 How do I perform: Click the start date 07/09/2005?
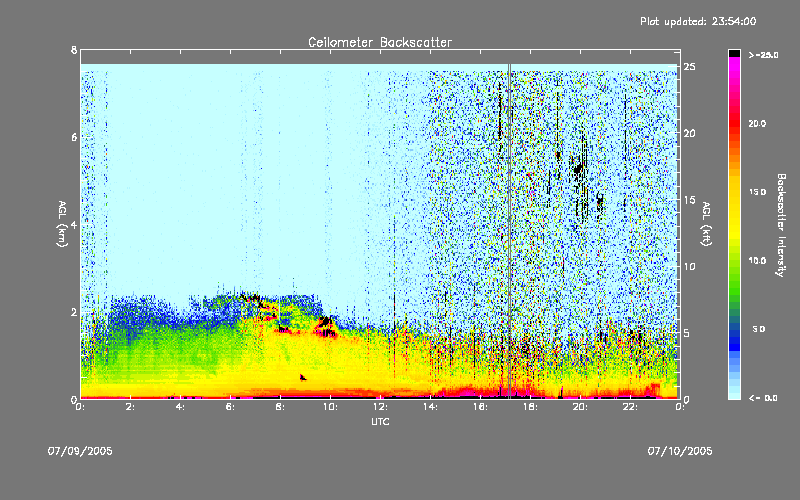click(x=80, y=451)
